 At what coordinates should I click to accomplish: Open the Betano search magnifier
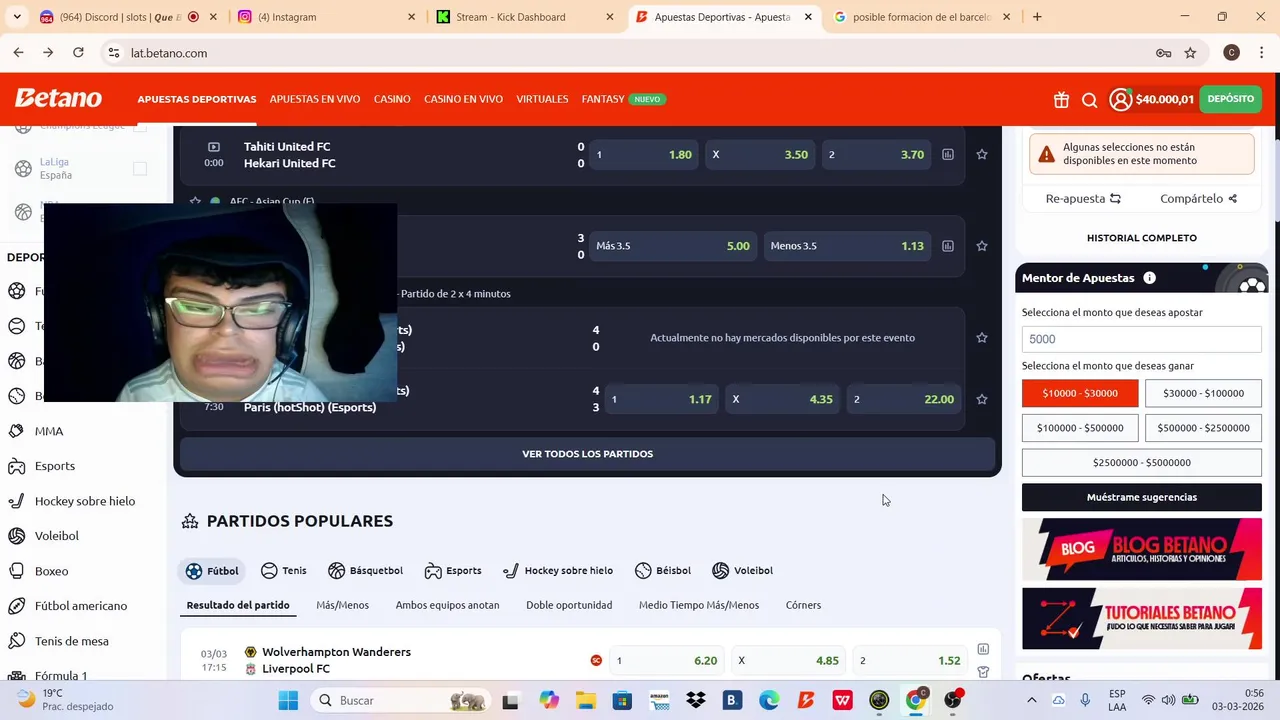tap(1090, 99)
